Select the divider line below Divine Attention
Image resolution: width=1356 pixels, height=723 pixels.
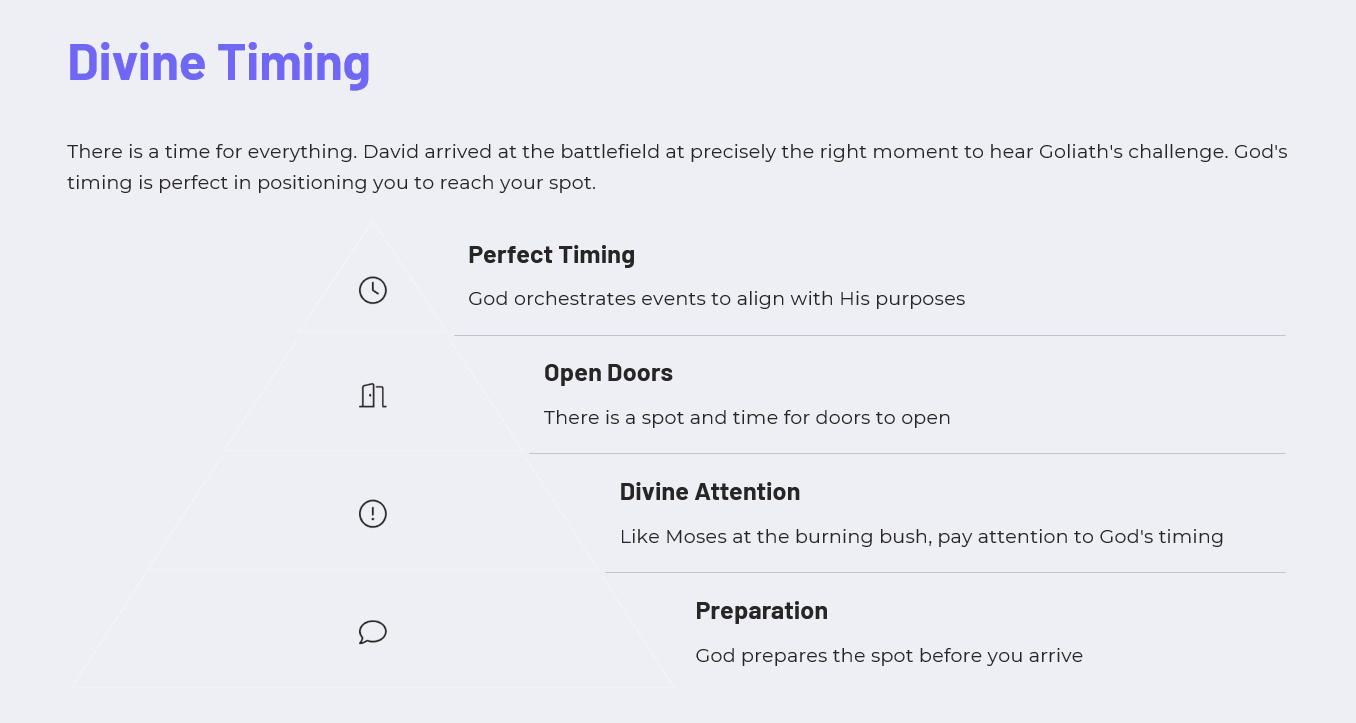click(945, 572)
